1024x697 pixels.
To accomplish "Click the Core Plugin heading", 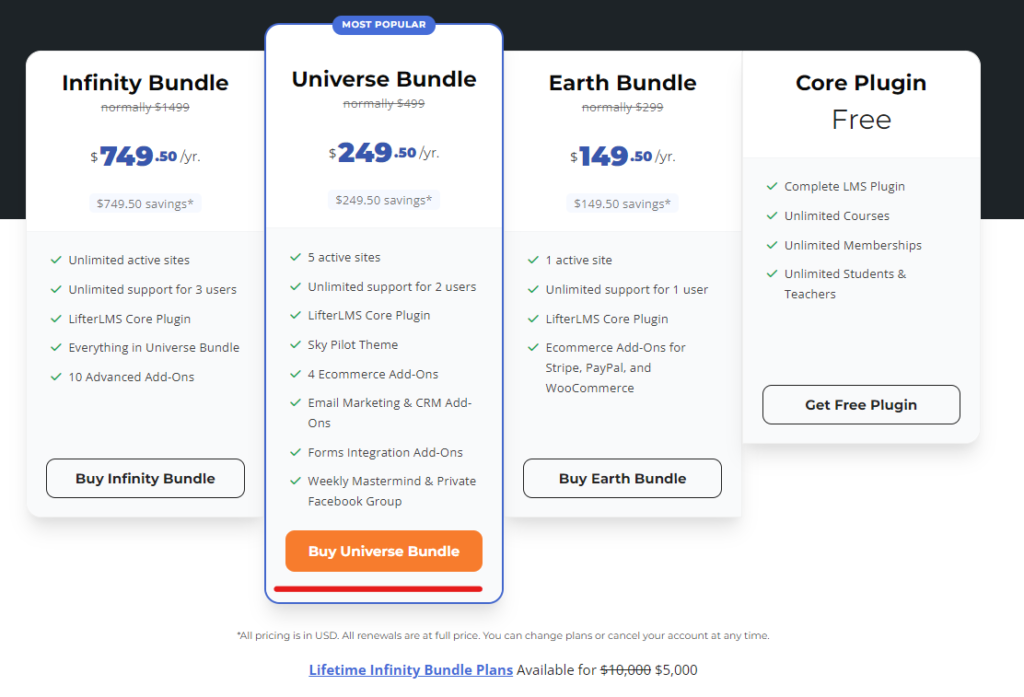I will coord(861,83).
